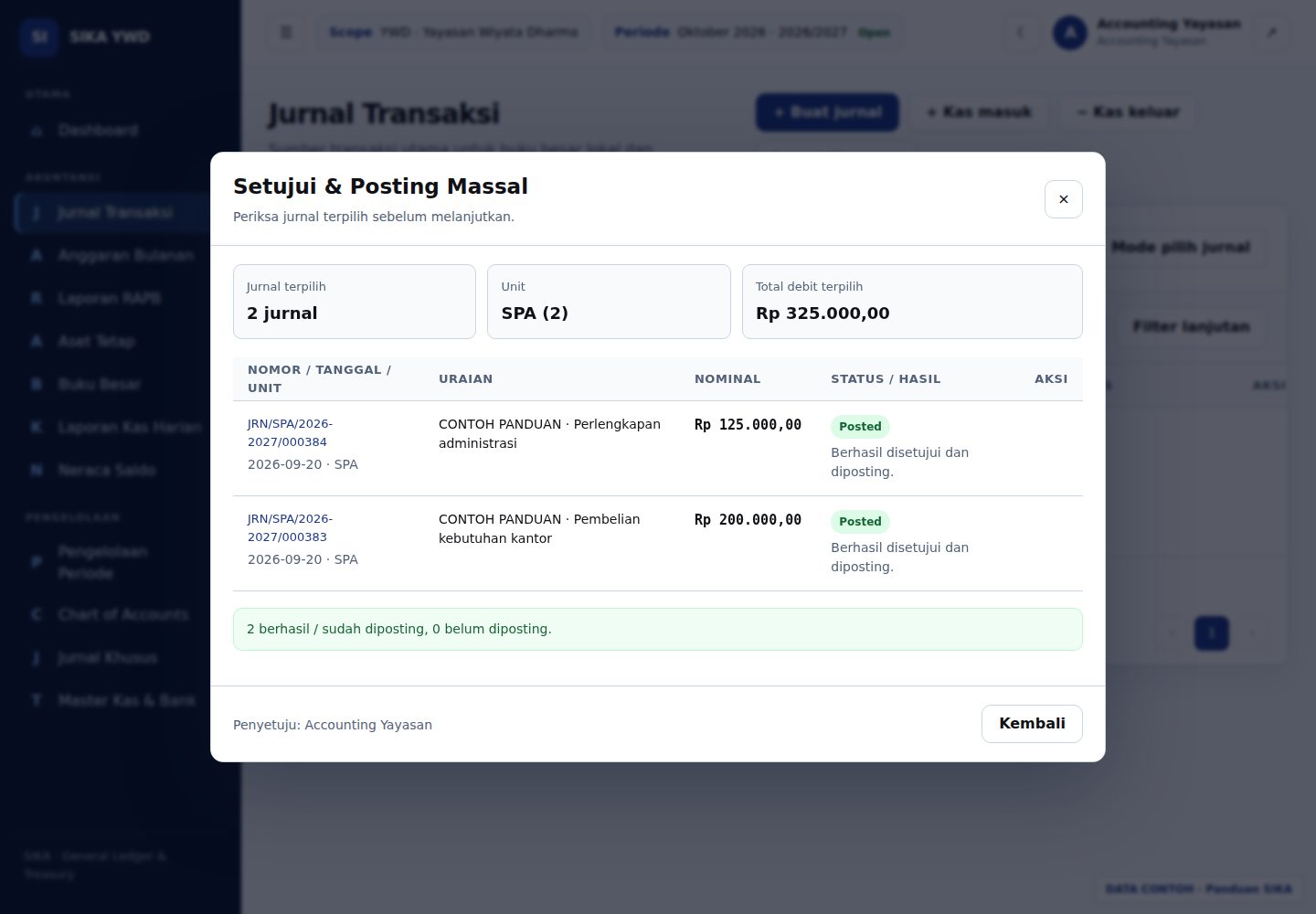Open Anggaran Bulanan in the sidebar

[119, 256]
